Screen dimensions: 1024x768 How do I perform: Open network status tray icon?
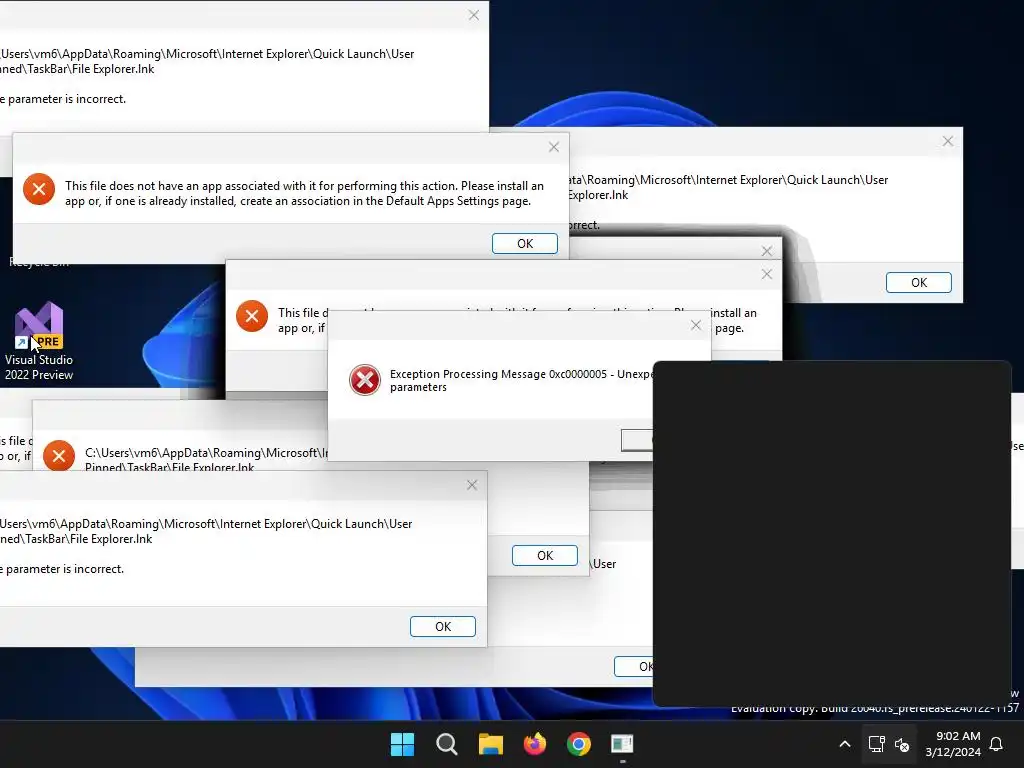[x=876, y=744]
